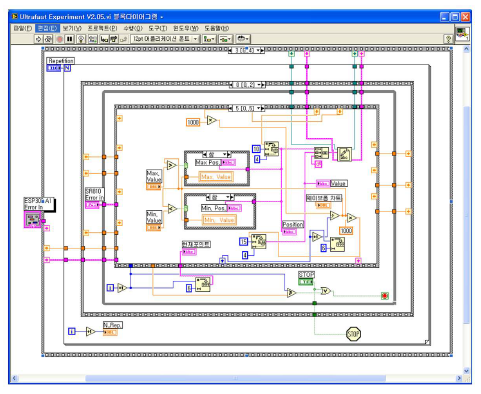Image resolution: width=481 pixels, height=394 pixels.
Task: Select the Repetition control terminal
Action: click(x=54, y=68)
